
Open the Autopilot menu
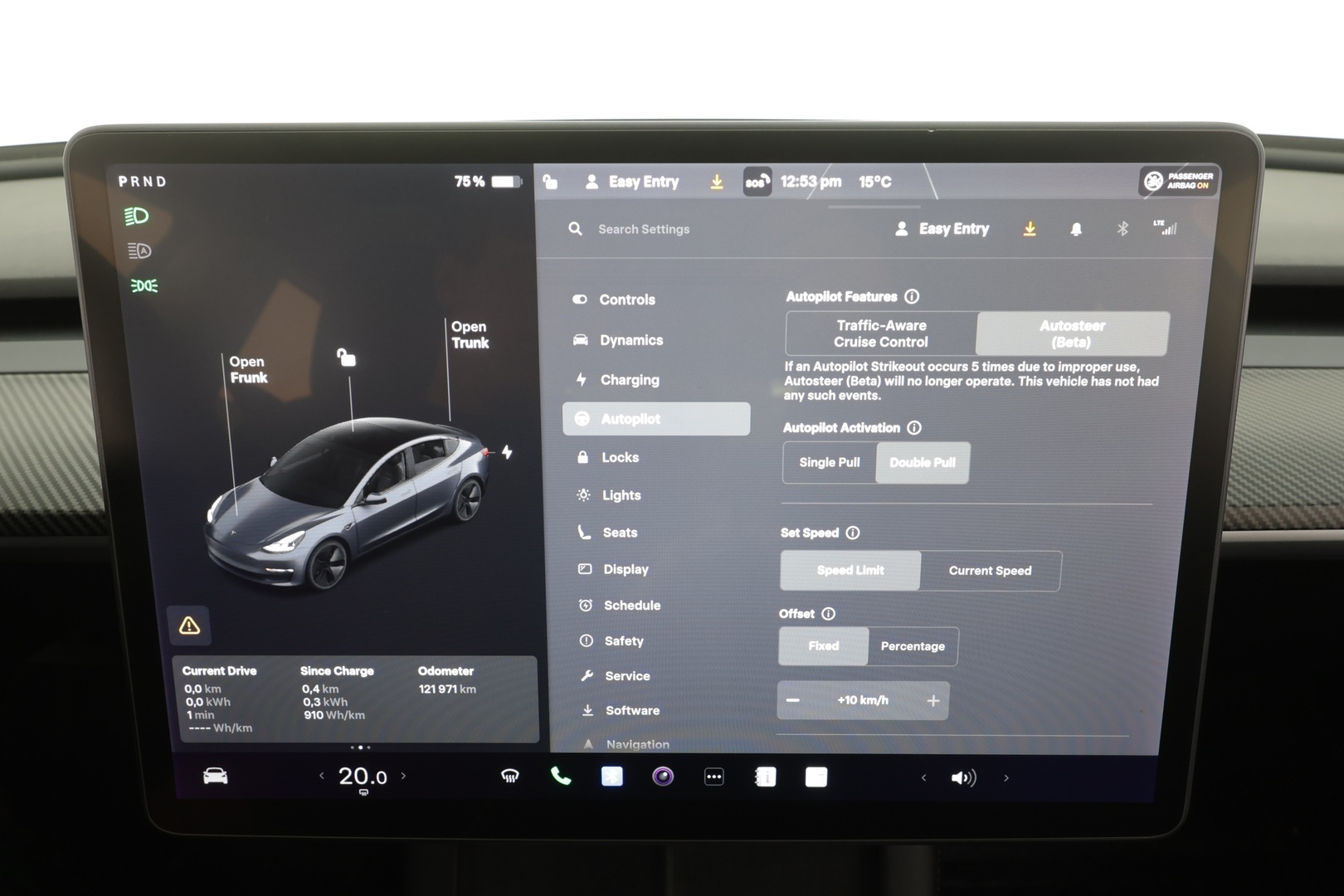[656, 419]
